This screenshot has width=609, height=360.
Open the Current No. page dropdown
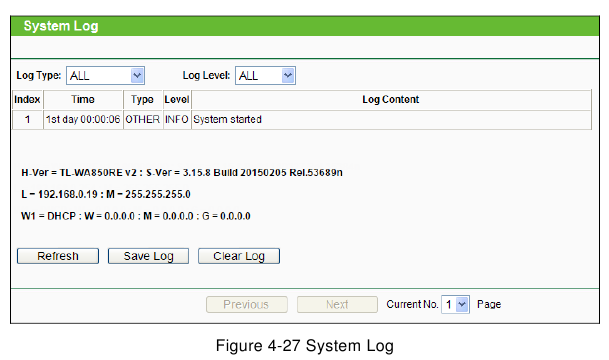[455, 304]
